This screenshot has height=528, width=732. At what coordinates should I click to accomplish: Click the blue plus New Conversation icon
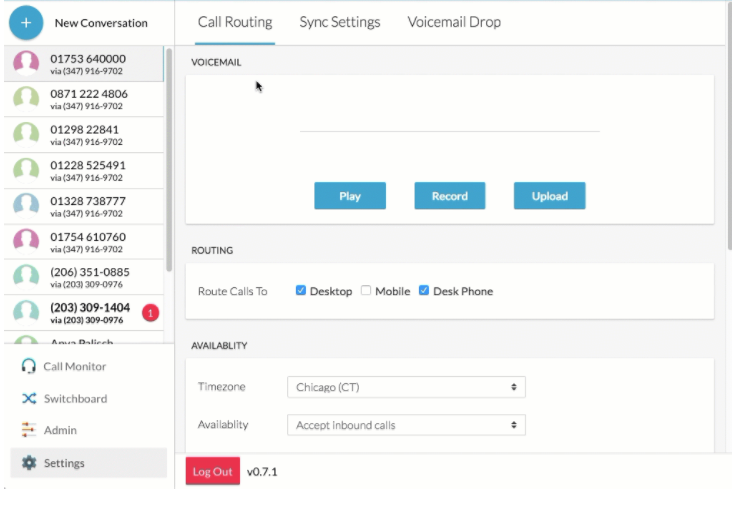26,22
